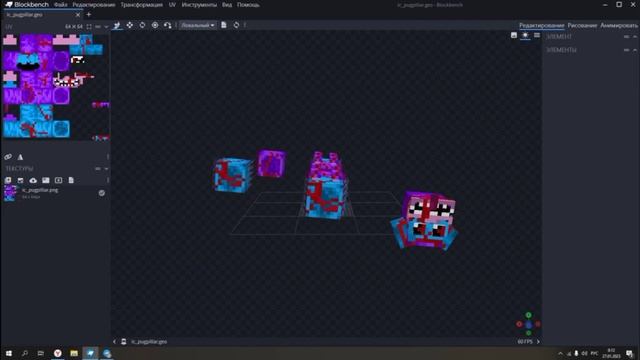Click the file icon in textures toolbar
640x360 pixels.
71,180
